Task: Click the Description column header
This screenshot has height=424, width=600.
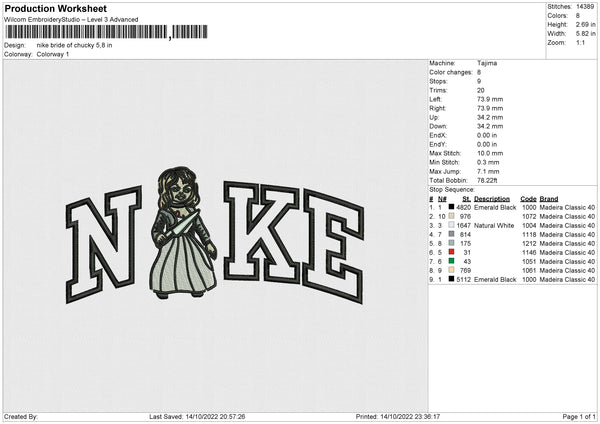Action: pyautogui.click(x=492, y=199)
